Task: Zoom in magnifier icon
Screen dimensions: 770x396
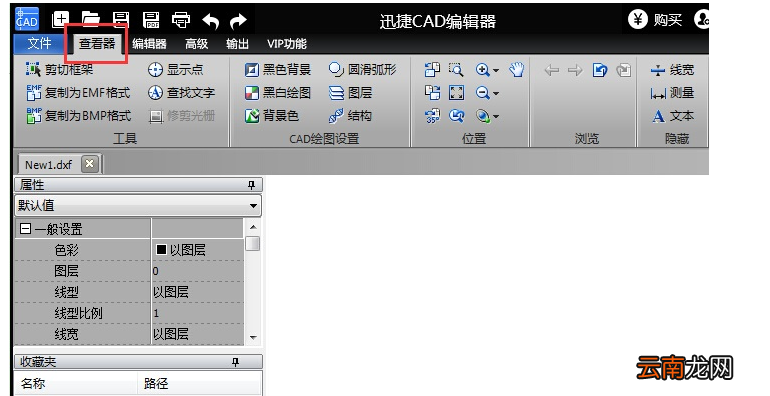Action: [482, 70]
